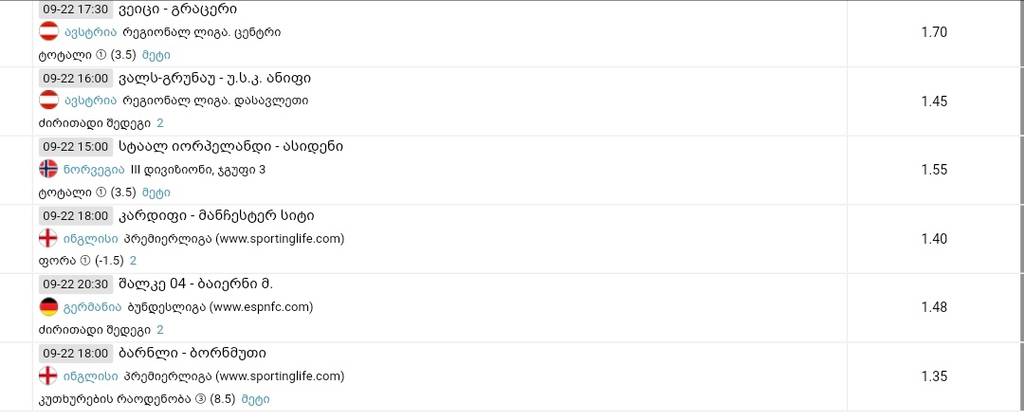This screenshot has width=1024, height=418.
Task: Pick the 1.35 odds for ბარნლი - ბორნმუთი
Action: pos(933,376)
